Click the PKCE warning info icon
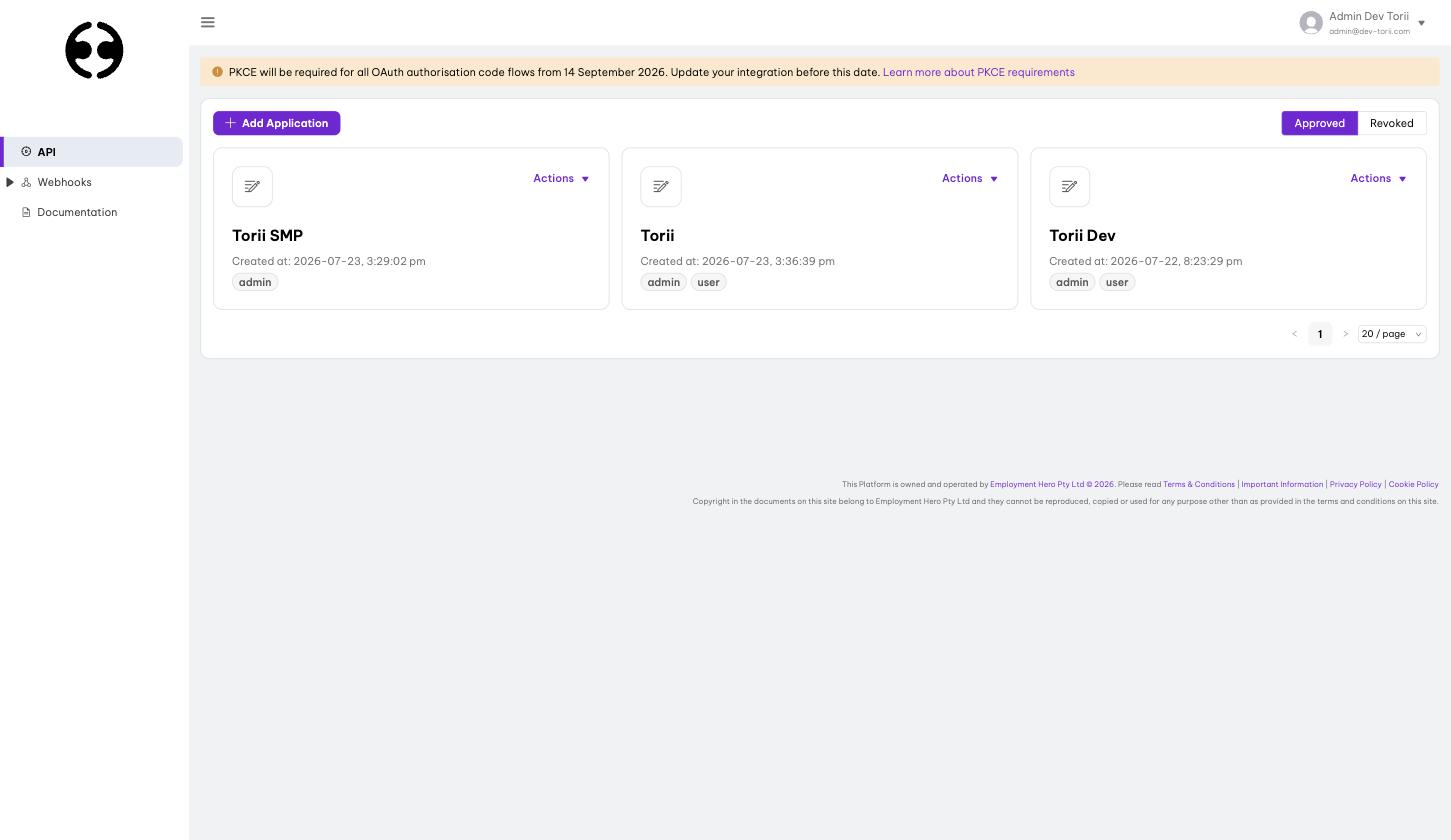Screen dimensions: 1451x840 tap(217, 72)
